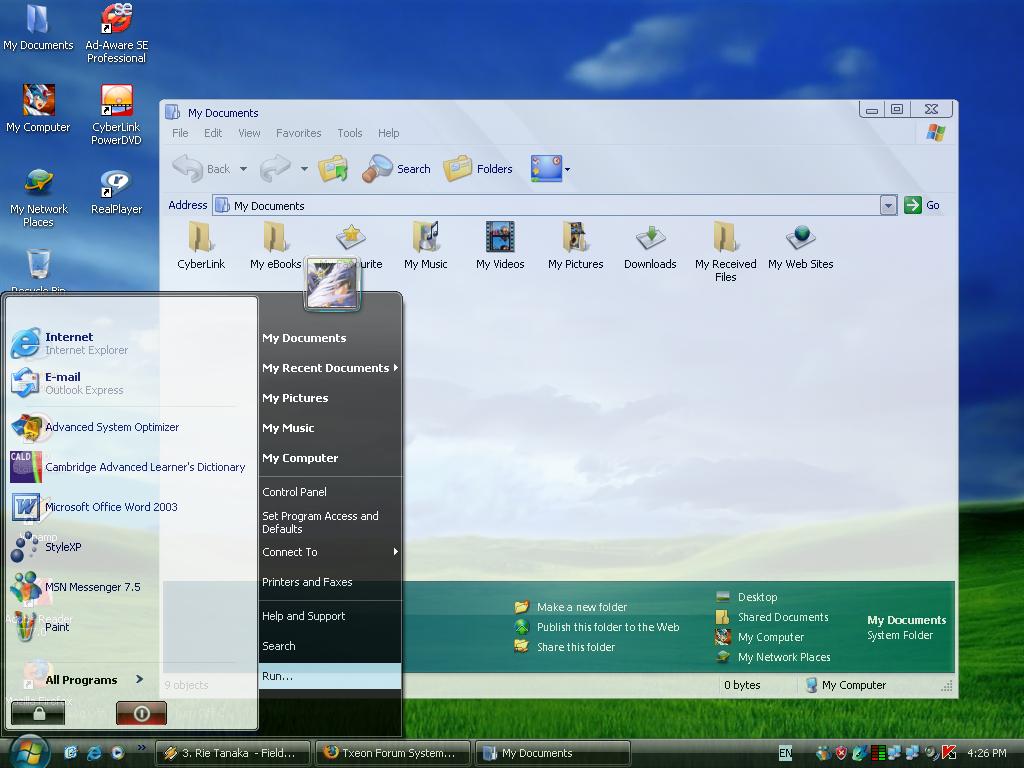Click the lock button in Start menu

click(x=39, y=714)
